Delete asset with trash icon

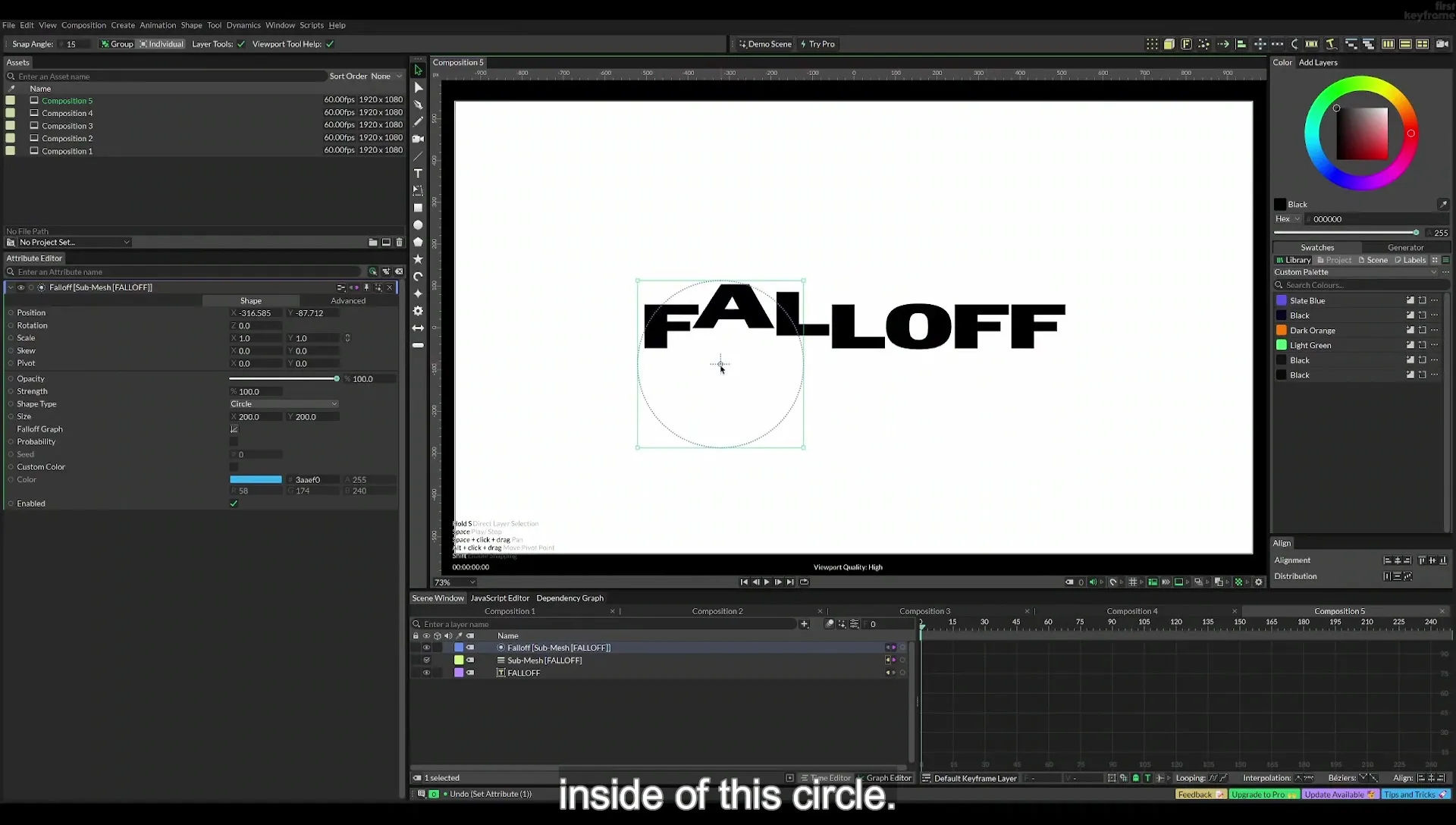pyautogui.click(x=400, y=243)
